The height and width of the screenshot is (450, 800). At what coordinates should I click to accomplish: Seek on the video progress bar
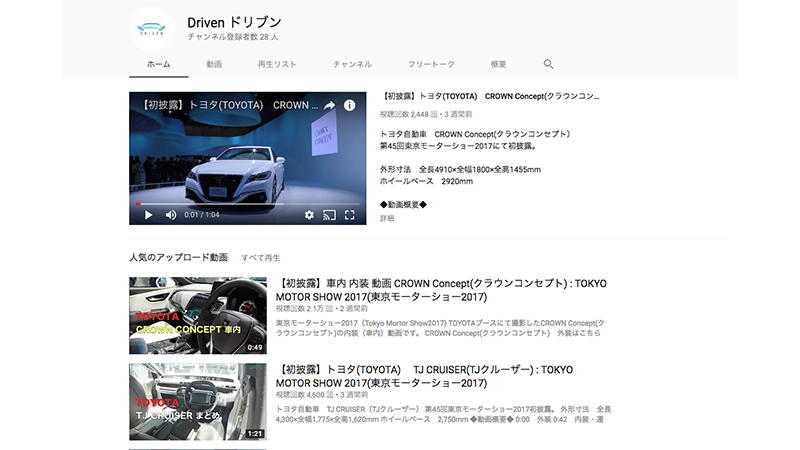247,204
